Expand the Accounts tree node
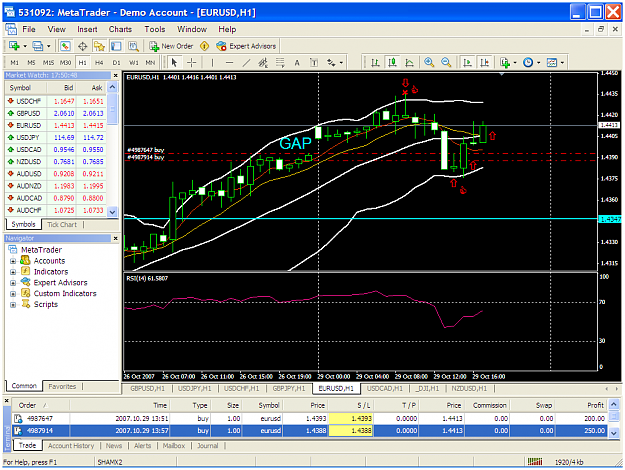Image resolution: width=625 pixels, height=470 pixels. click(x=13, y=262)
